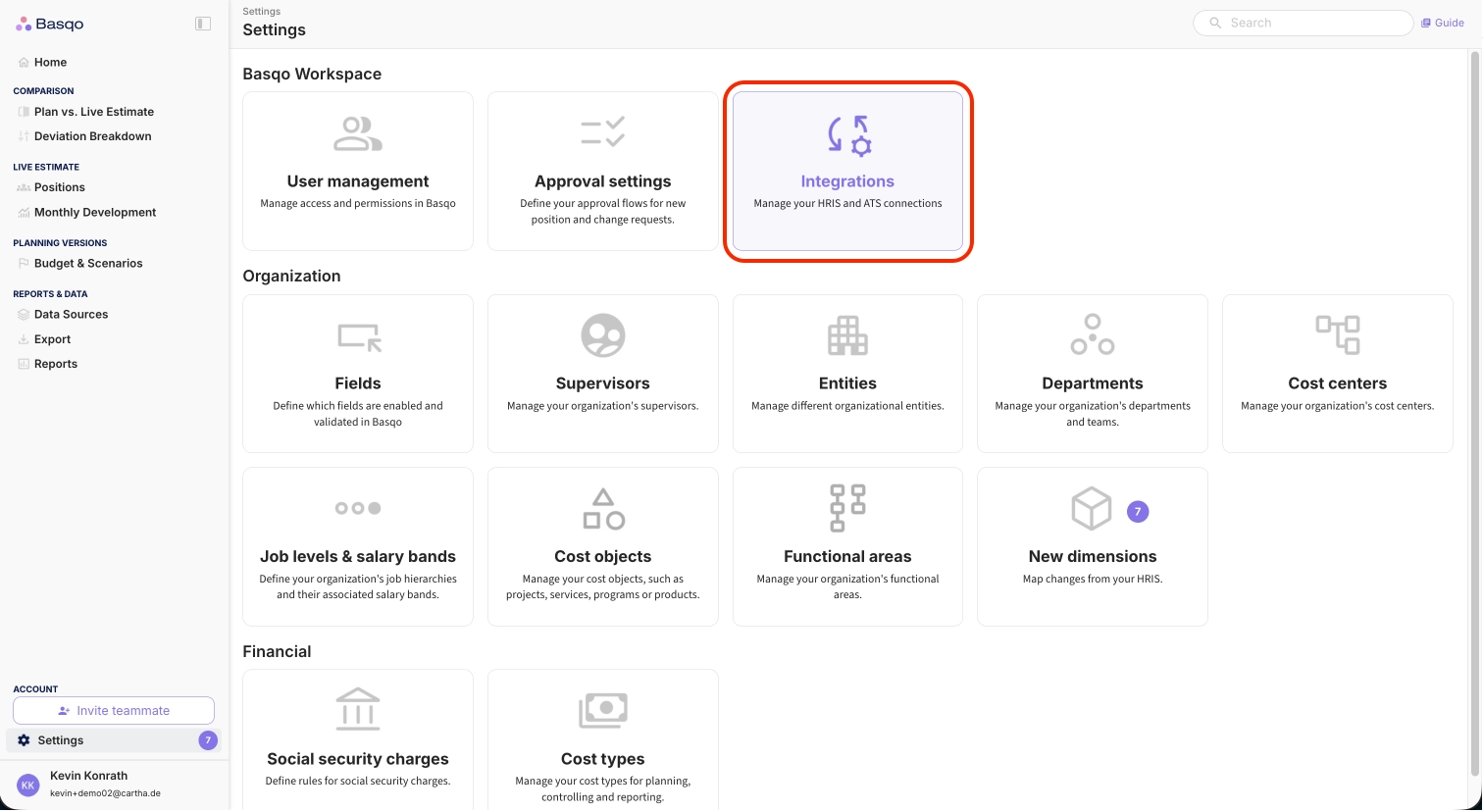Open Social security charges card title
This screenshot has width=1483, height=812.
(x=358, y=759)
